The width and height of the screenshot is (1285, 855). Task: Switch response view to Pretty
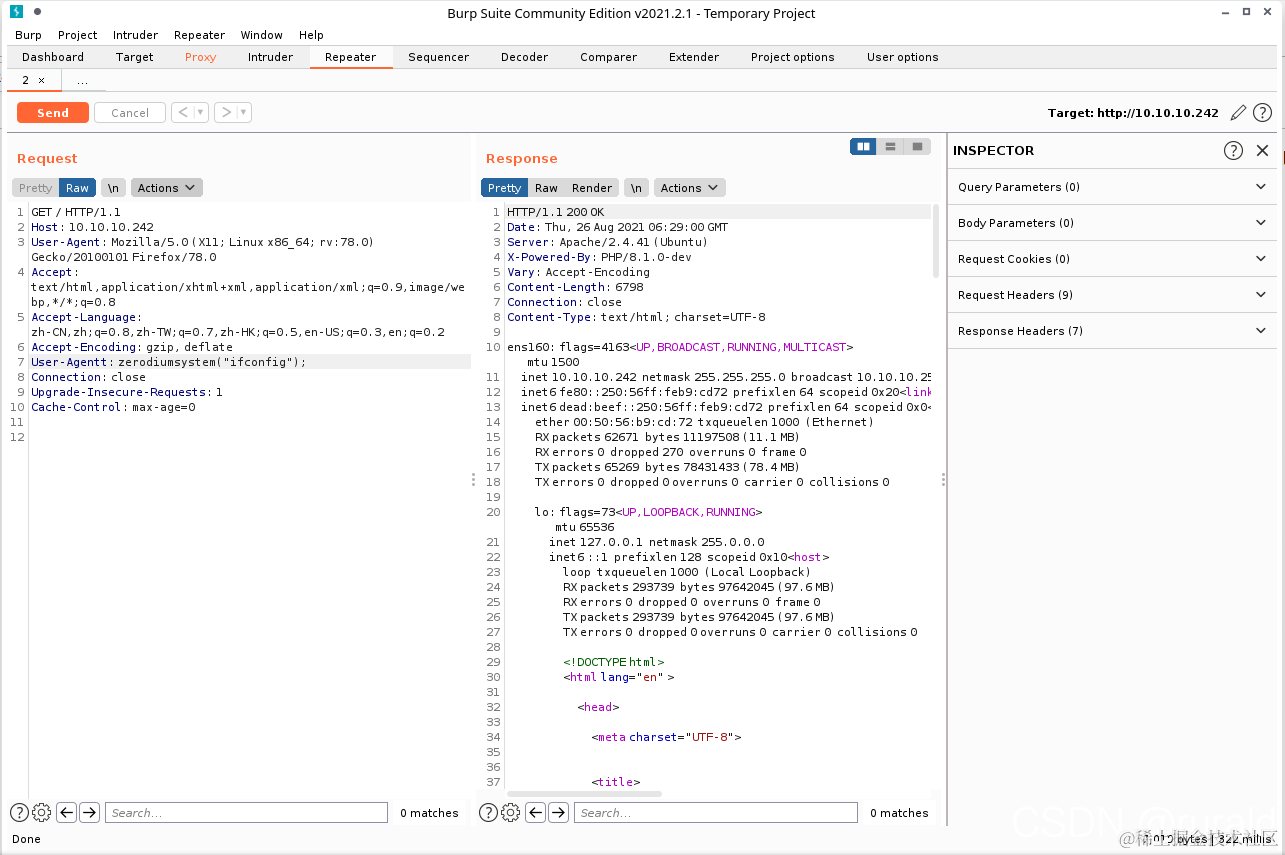pos(504,187)
